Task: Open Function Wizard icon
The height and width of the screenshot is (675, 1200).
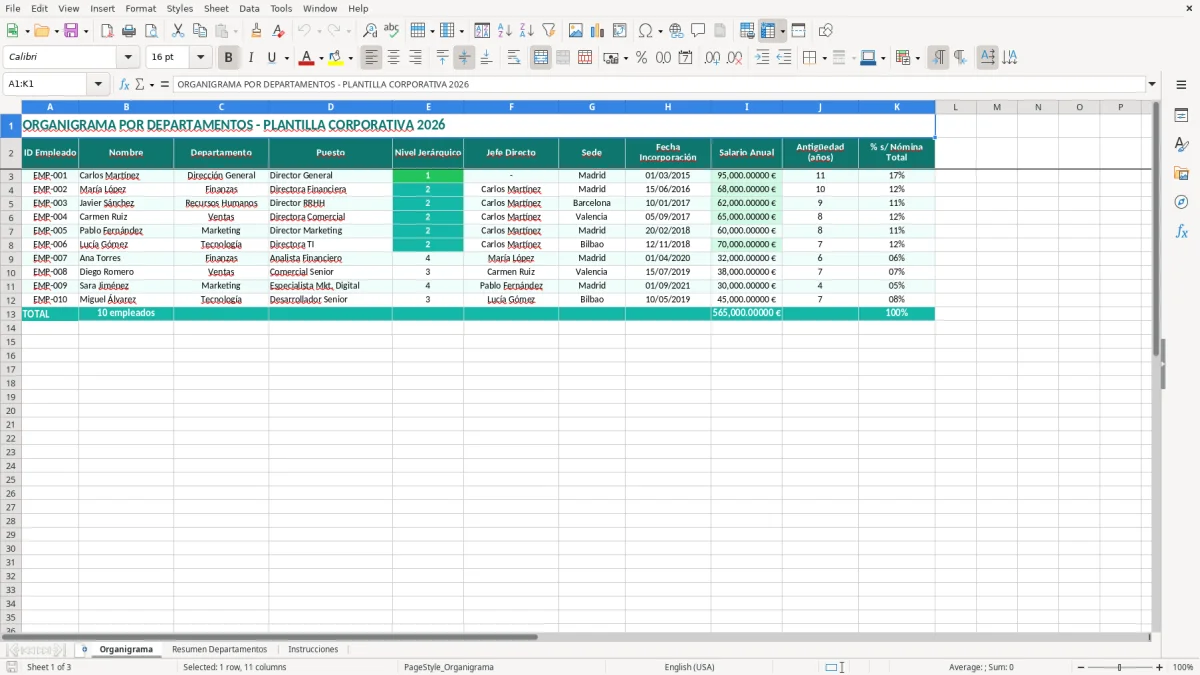Action: pos(125,84)
